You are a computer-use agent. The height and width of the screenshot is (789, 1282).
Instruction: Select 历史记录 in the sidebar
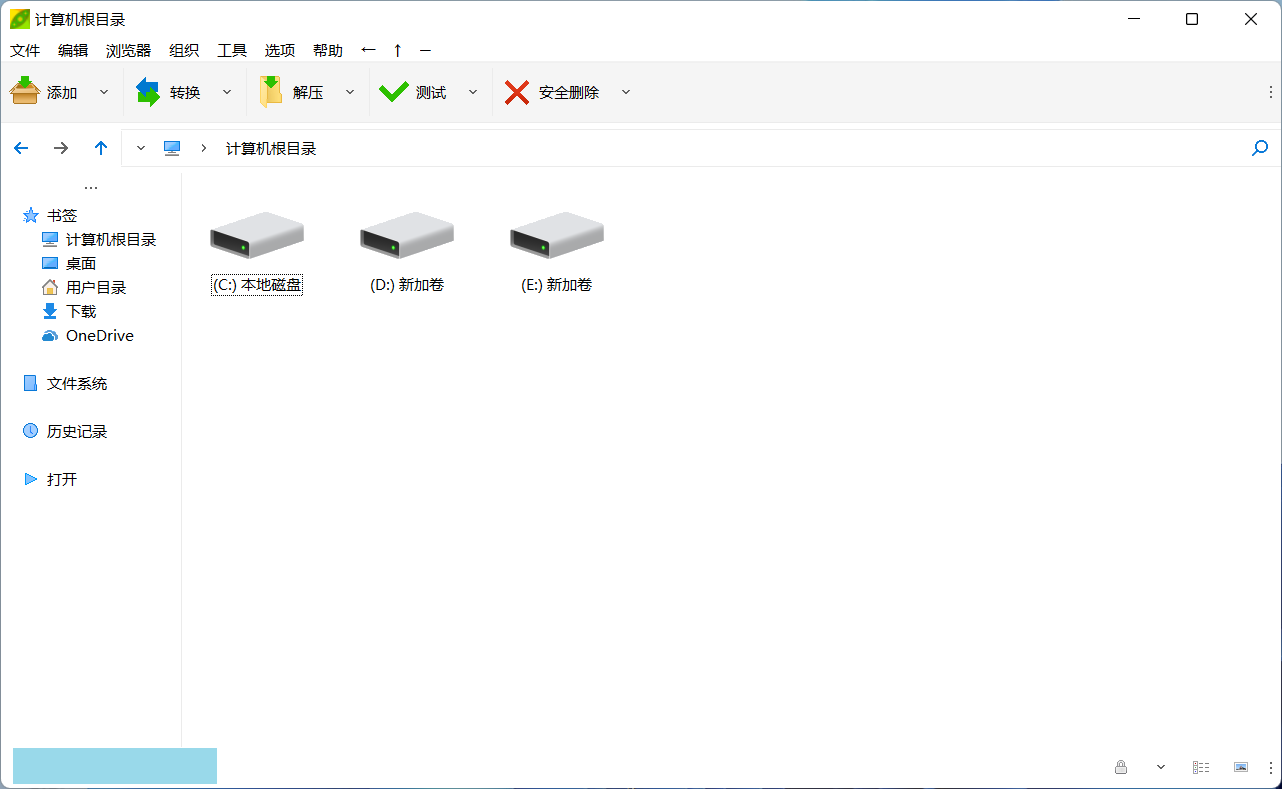[x=76, y=431]
